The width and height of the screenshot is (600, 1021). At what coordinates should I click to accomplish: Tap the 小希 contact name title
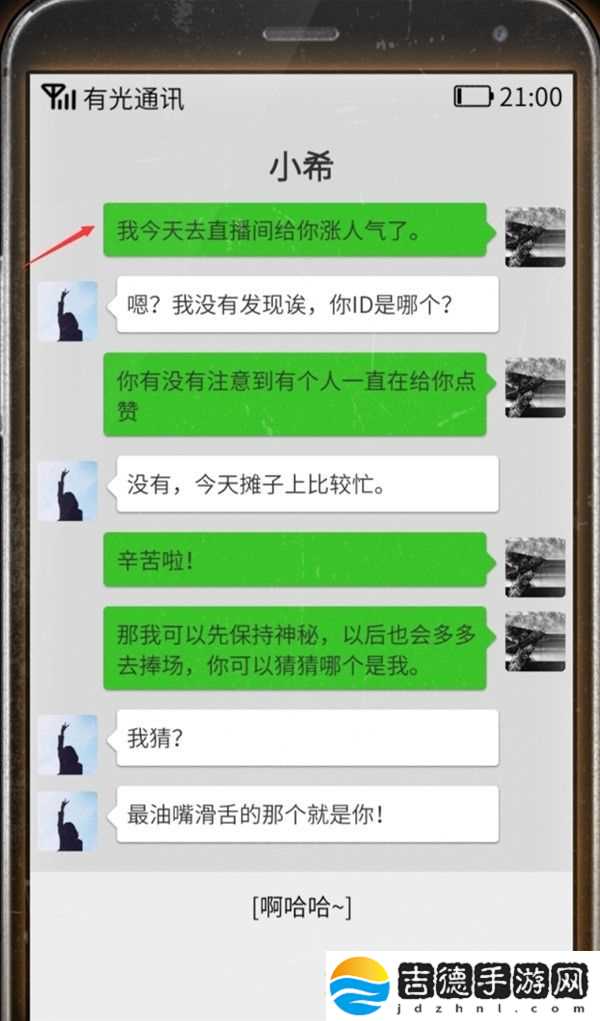301,166
